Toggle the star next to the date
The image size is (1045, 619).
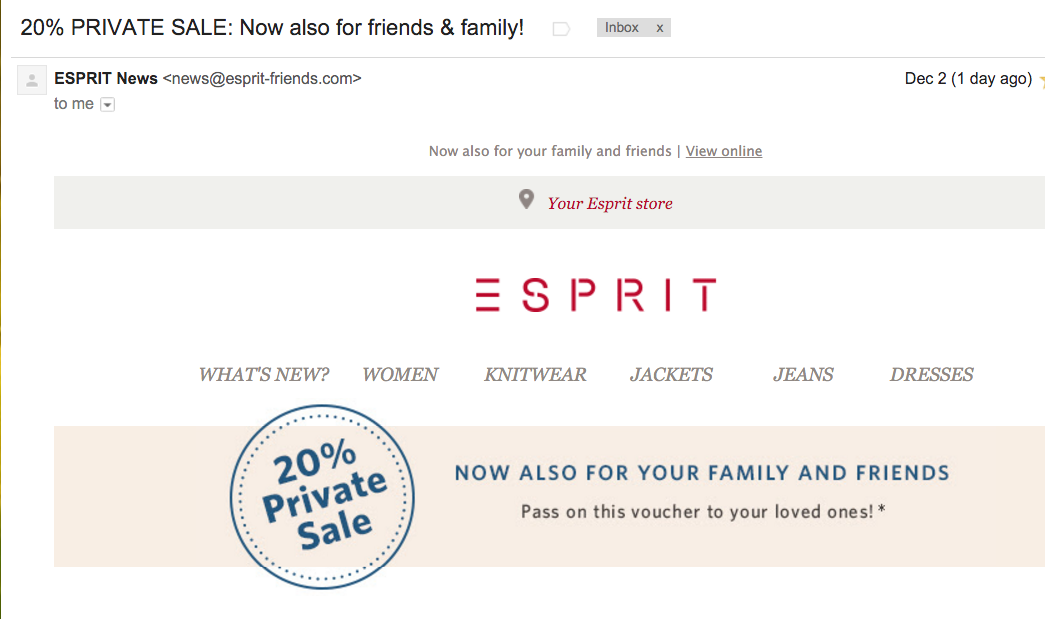1041,80
